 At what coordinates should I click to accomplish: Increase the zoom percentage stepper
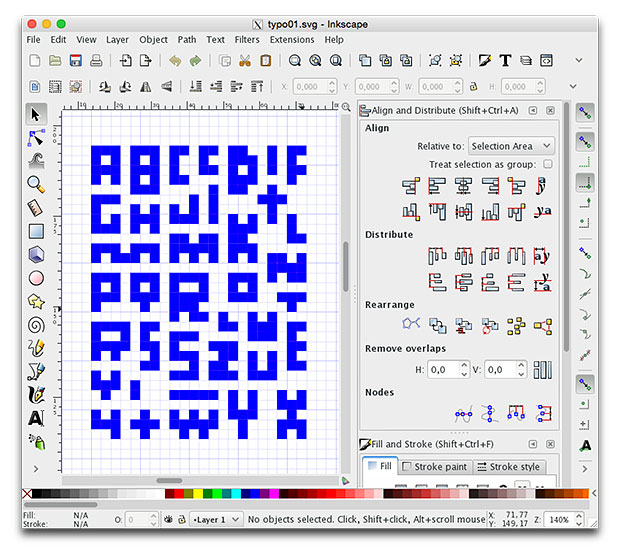click(579, 516)
